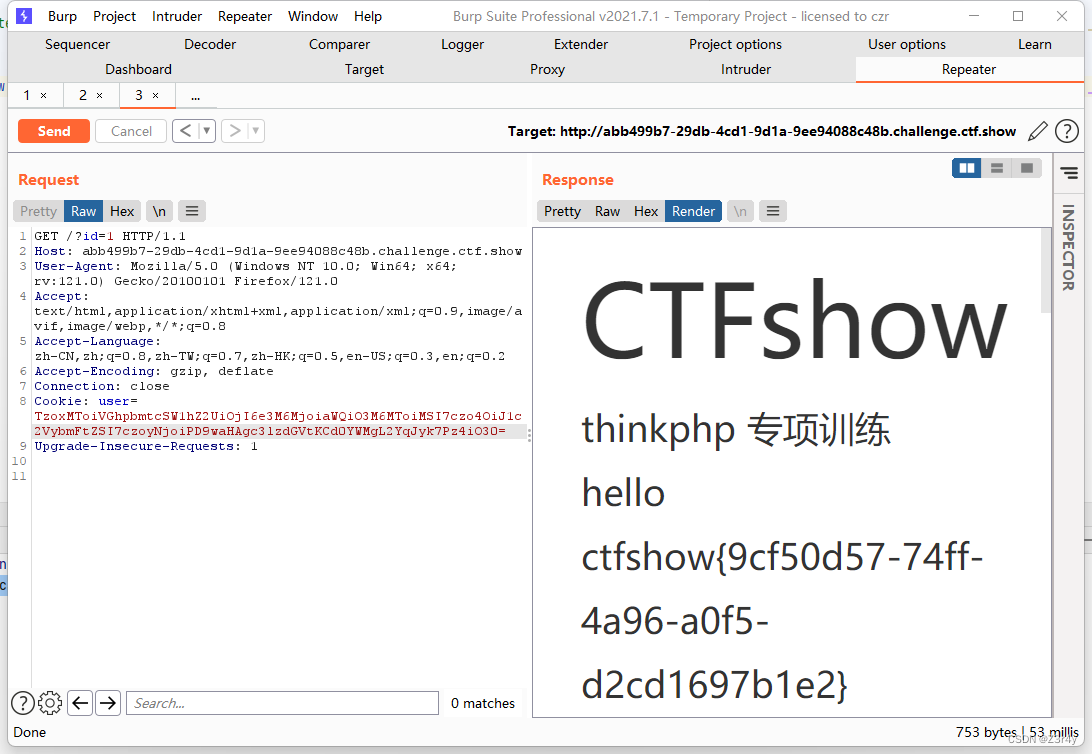Click the Burp Suite logo icon

(x=23, y=15)
